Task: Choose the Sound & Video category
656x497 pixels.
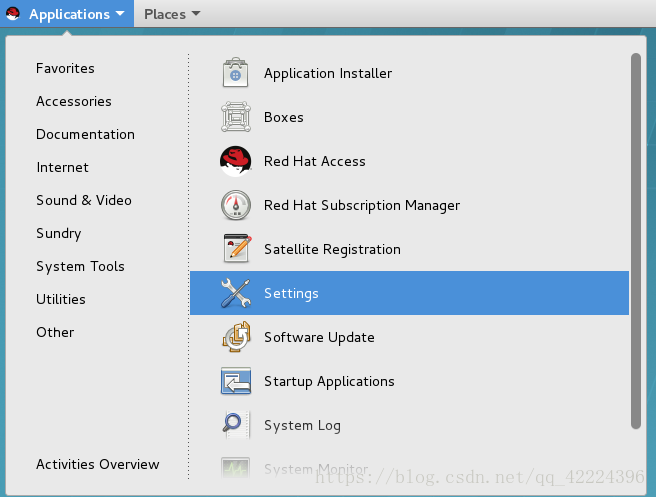Action: (x=84, y=201)
